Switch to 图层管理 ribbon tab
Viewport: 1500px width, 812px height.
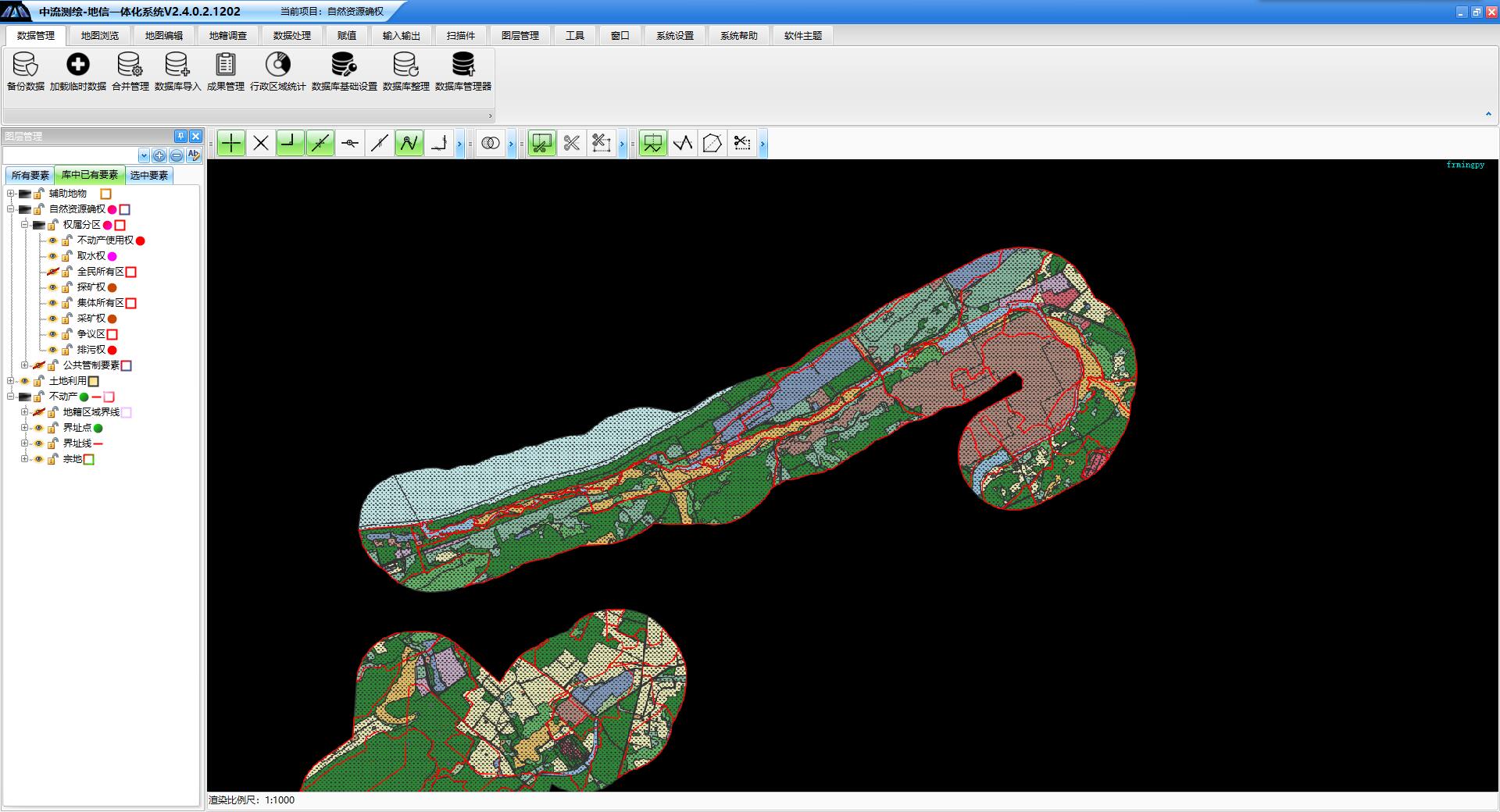click(520, 36)
